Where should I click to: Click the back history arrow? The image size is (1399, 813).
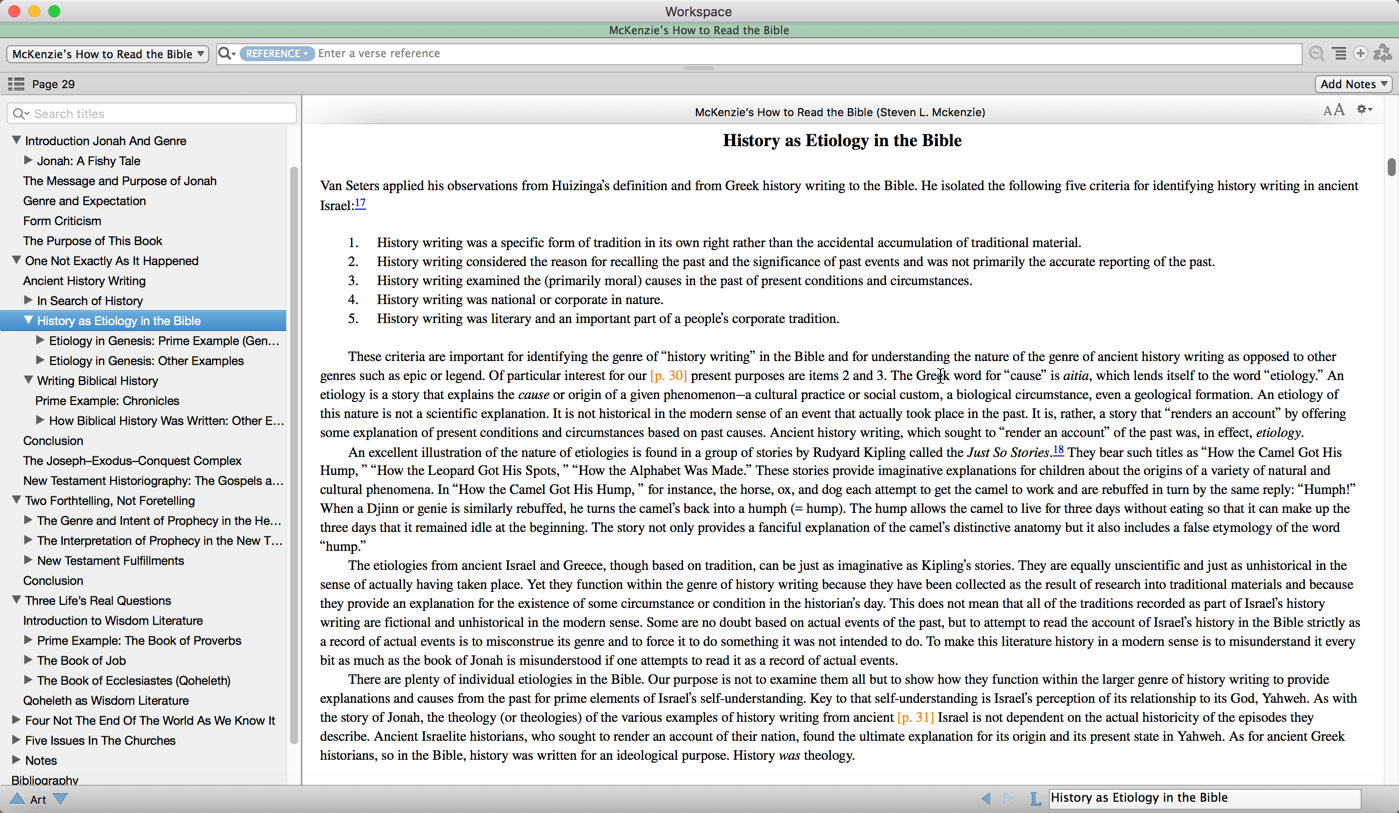pos(986,798)
